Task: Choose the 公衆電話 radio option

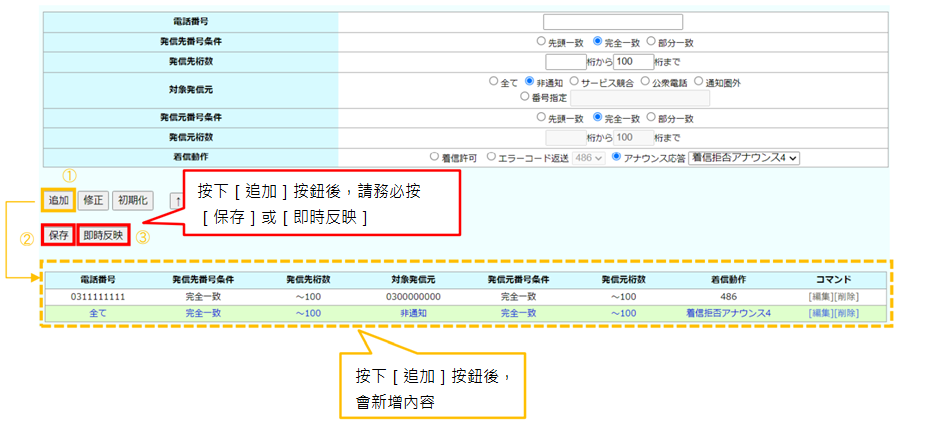Action: 644,82
